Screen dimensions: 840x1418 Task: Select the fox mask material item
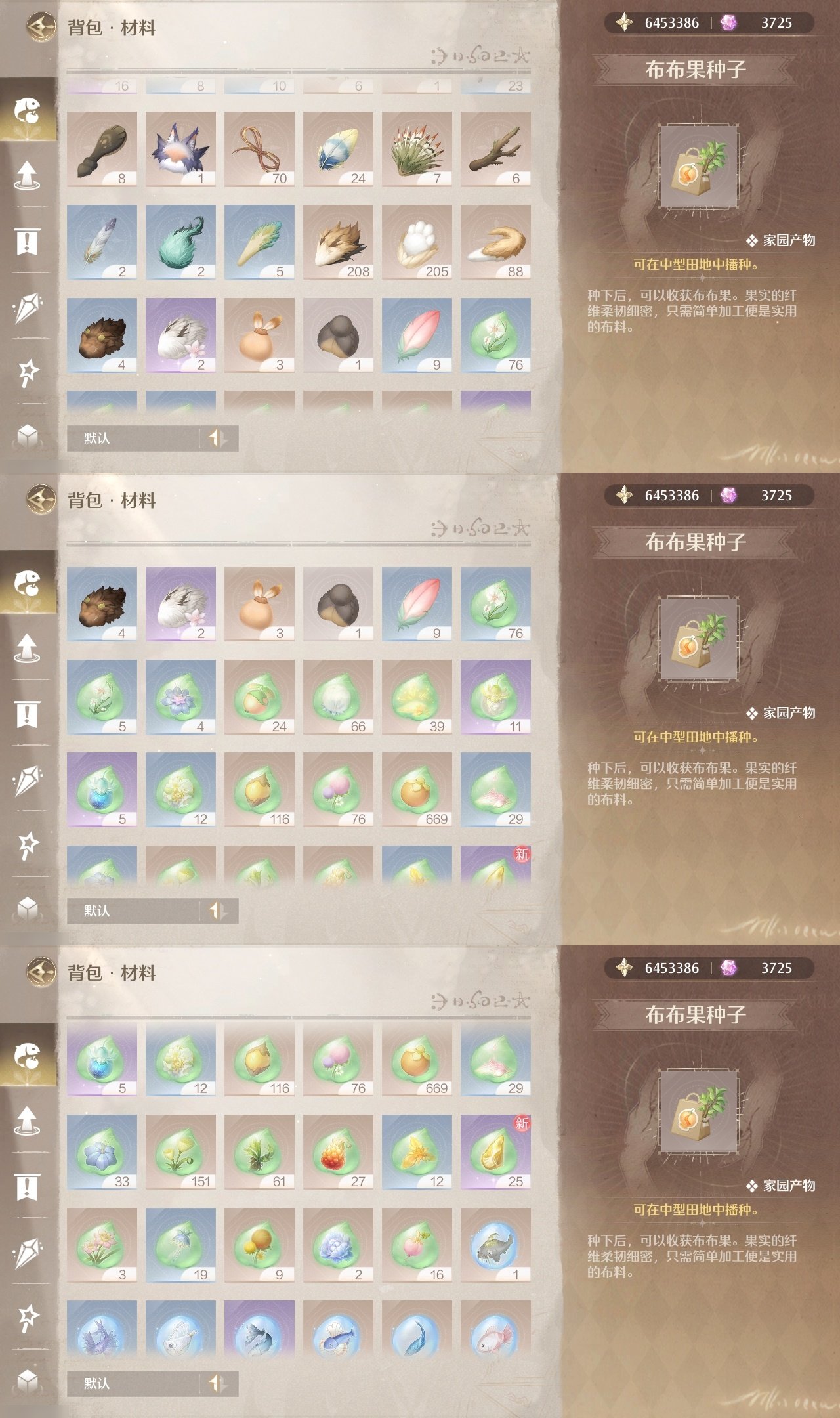click(x=180, y=149)
